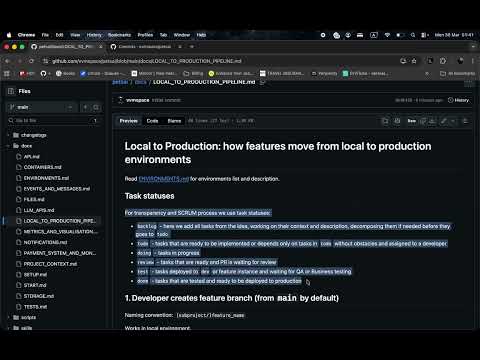Open SETUP.md in the file tree
This screenshot has height=360, width=480.
[x=35, y=274]
